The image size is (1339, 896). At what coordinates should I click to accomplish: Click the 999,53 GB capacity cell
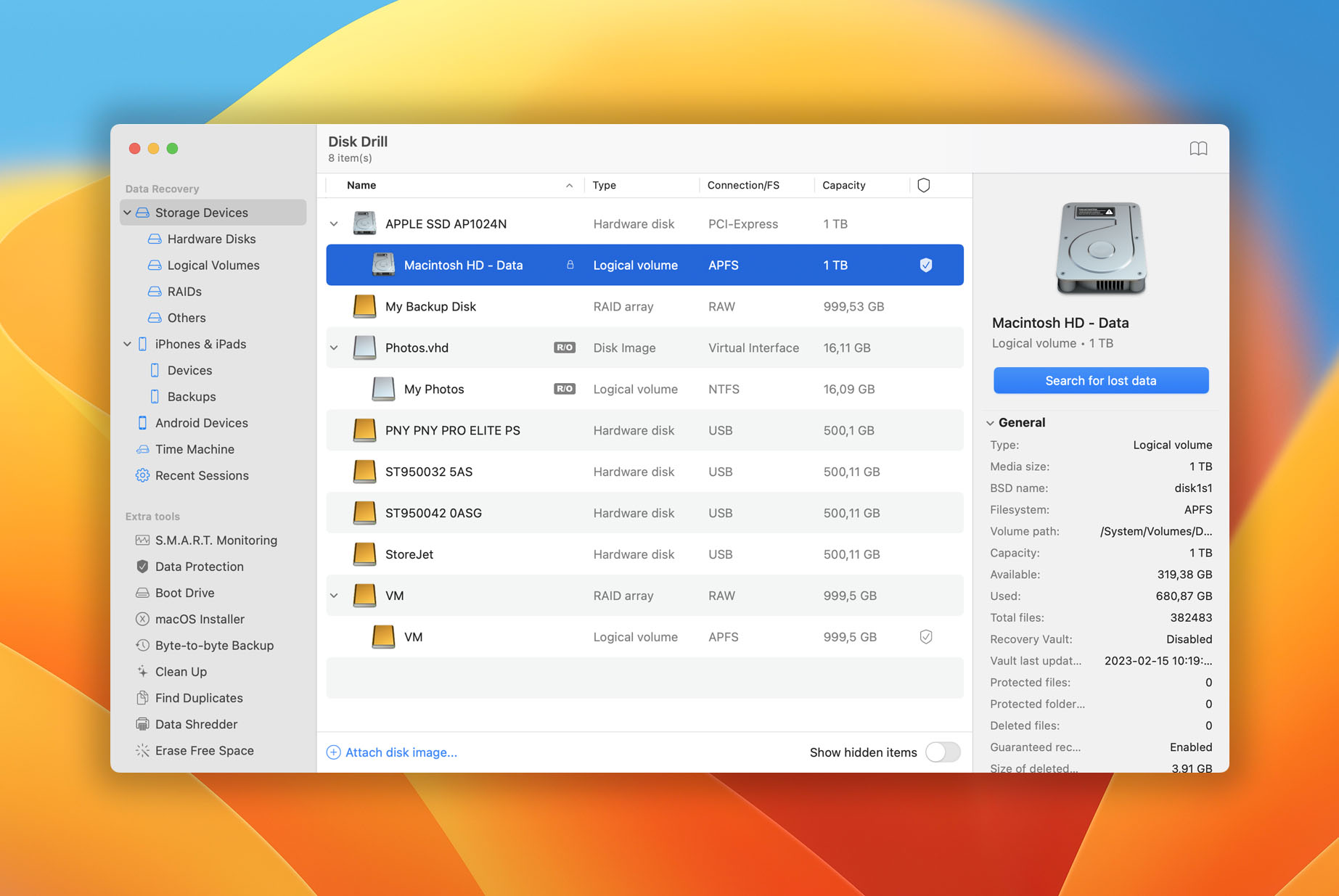click(853, 306)
